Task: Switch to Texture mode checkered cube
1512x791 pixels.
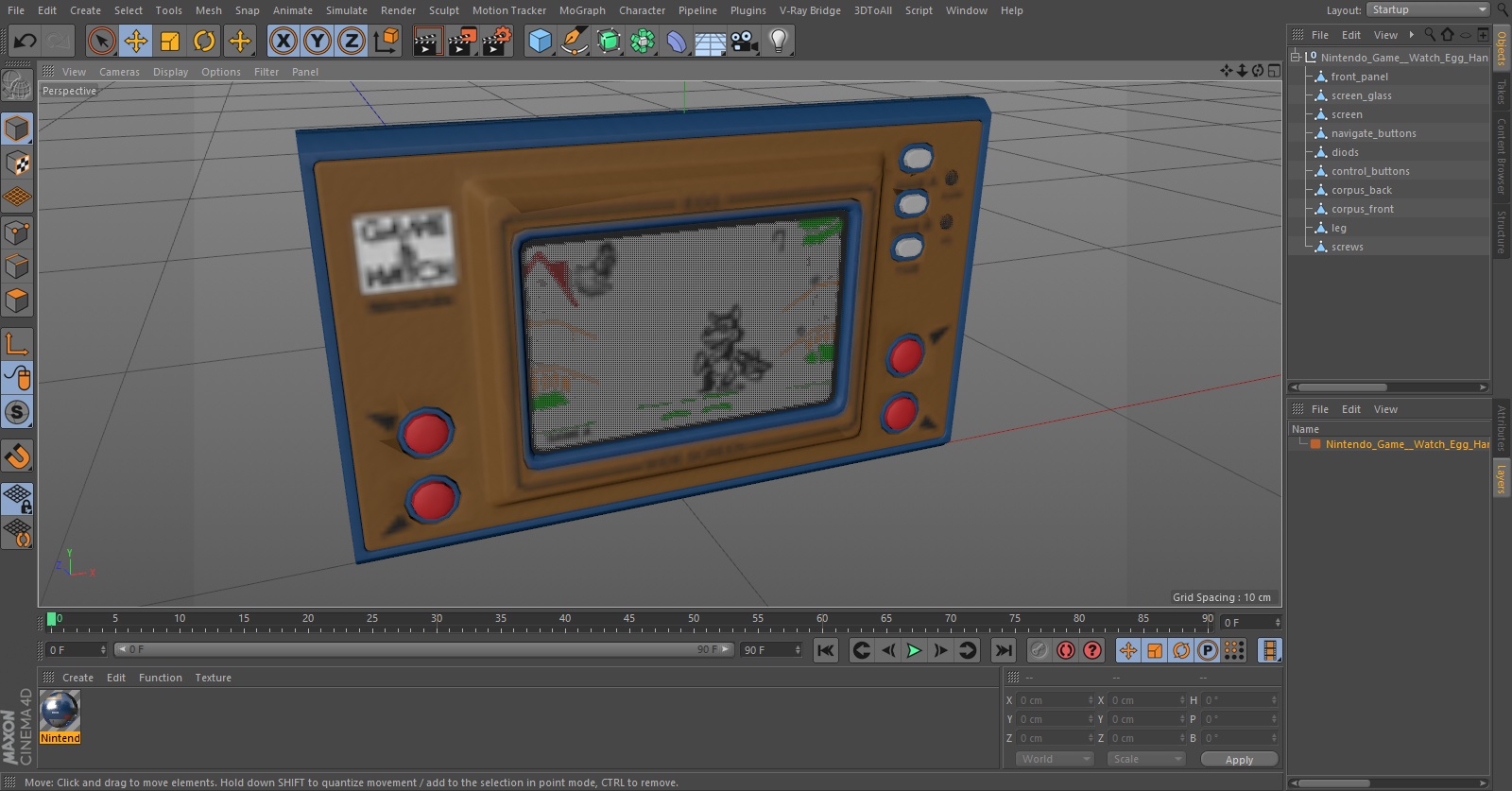Action: pos(17,163)
